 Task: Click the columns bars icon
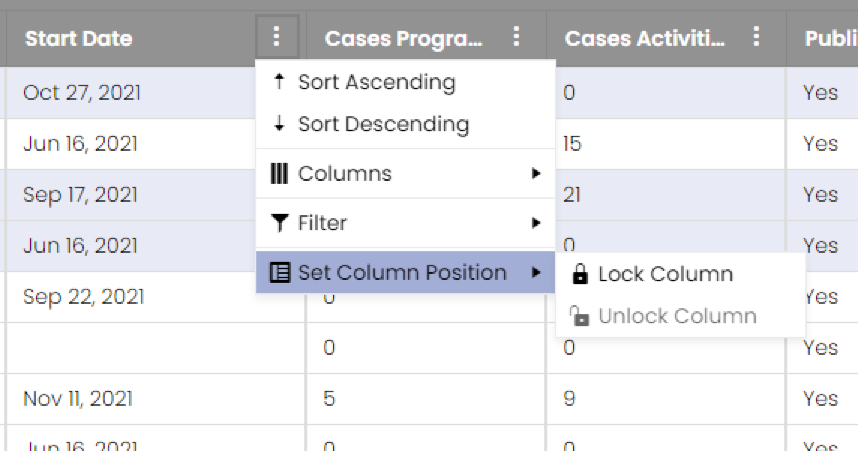pyautogui.click(x=279, y=174)
